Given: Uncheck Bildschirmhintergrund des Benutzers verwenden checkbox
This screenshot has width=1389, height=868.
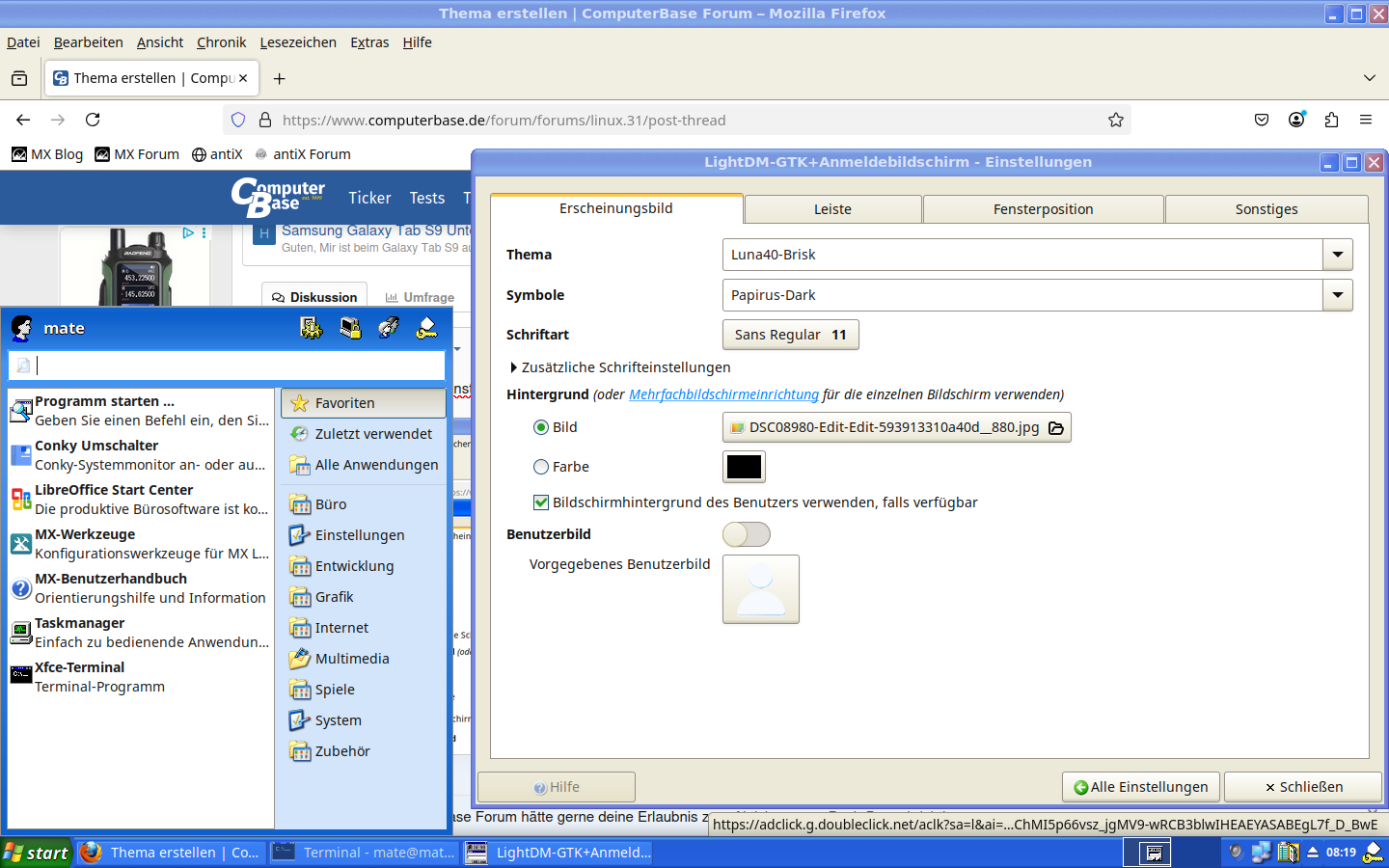Looking at the screenshot, I should [x=541, y=502].
